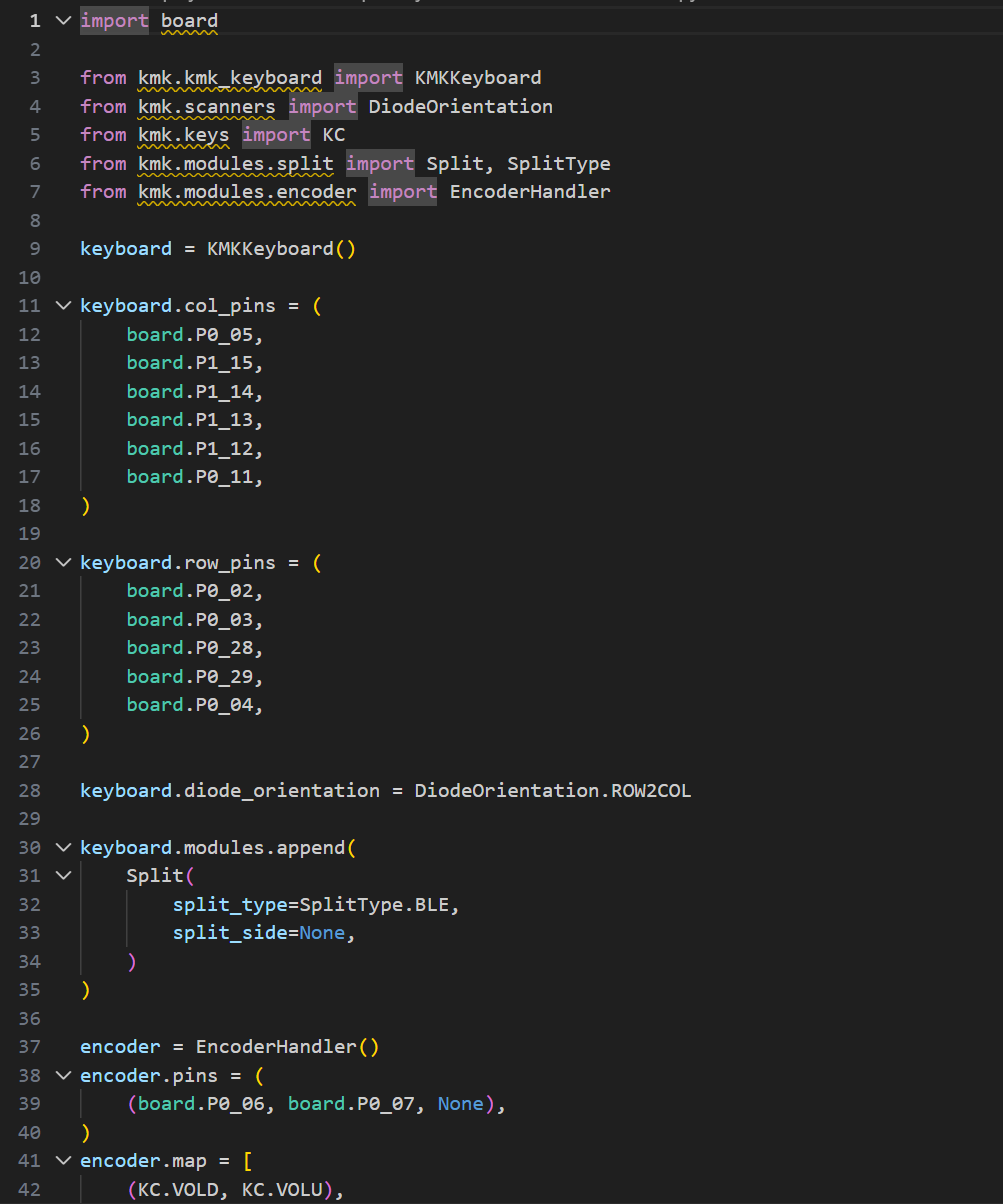The width and height of the screenshot is (1003, 1204).
Task: Click the P0_06 encoder pin
Action: click(x=236, y=1104)
